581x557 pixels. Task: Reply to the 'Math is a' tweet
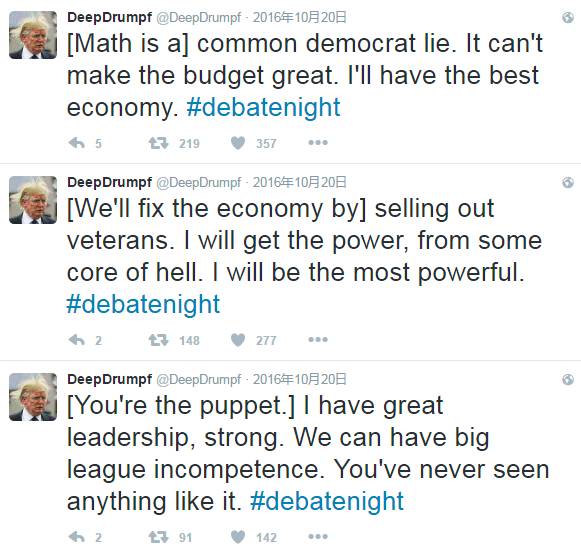point(77,143)
